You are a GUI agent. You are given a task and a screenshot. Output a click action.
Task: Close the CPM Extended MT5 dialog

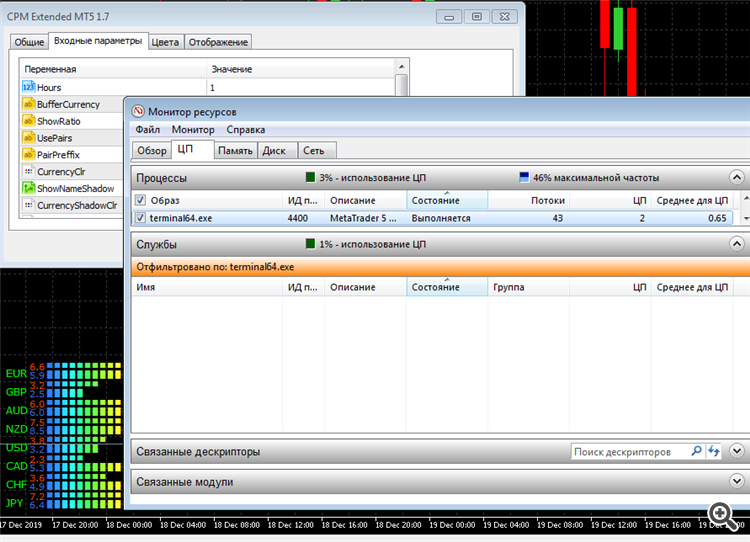(505, 17)
